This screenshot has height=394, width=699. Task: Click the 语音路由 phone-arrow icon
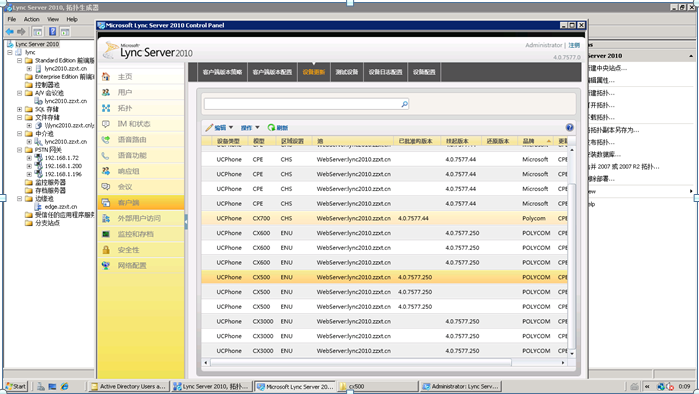106,140
